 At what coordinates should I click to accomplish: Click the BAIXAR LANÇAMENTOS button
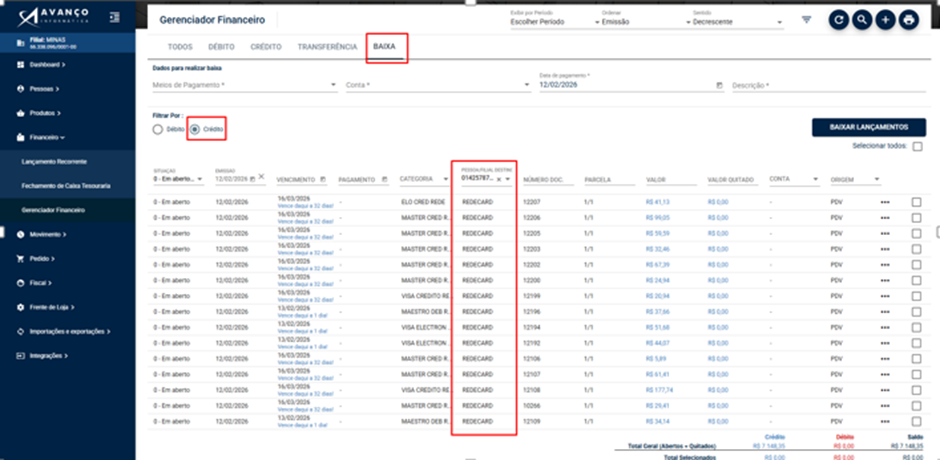pos(869,127)
